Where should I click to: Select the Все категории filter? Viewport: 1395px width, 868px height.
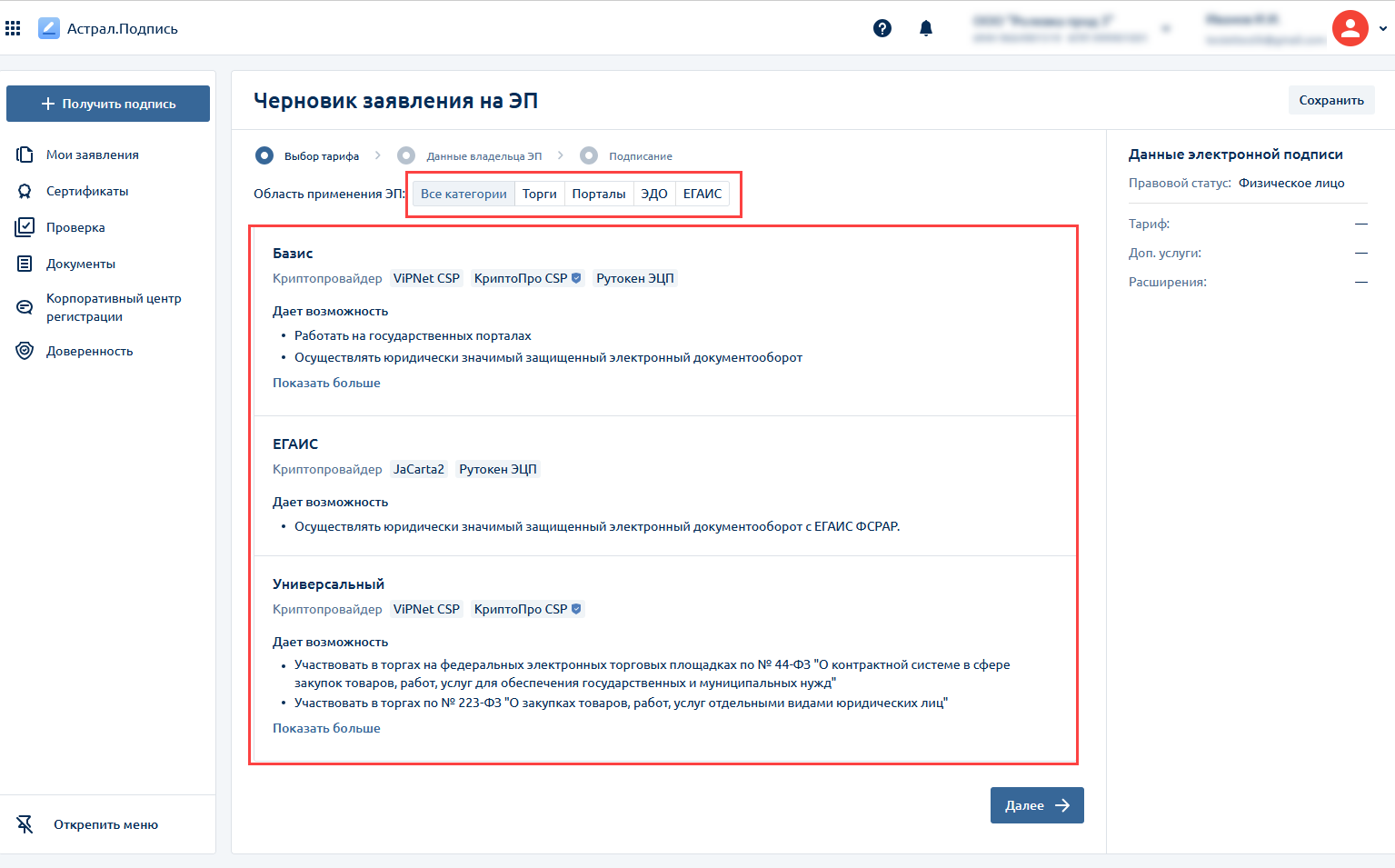coord(463,194)
